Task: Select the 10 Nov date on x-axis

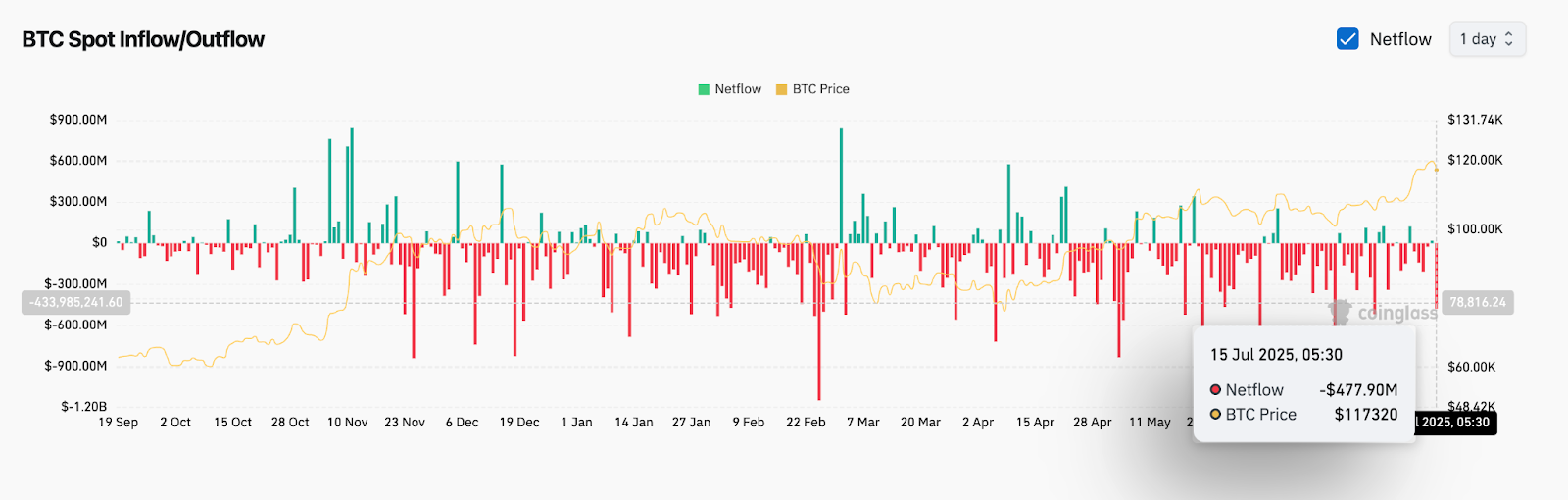Action: tap(347, 423)
